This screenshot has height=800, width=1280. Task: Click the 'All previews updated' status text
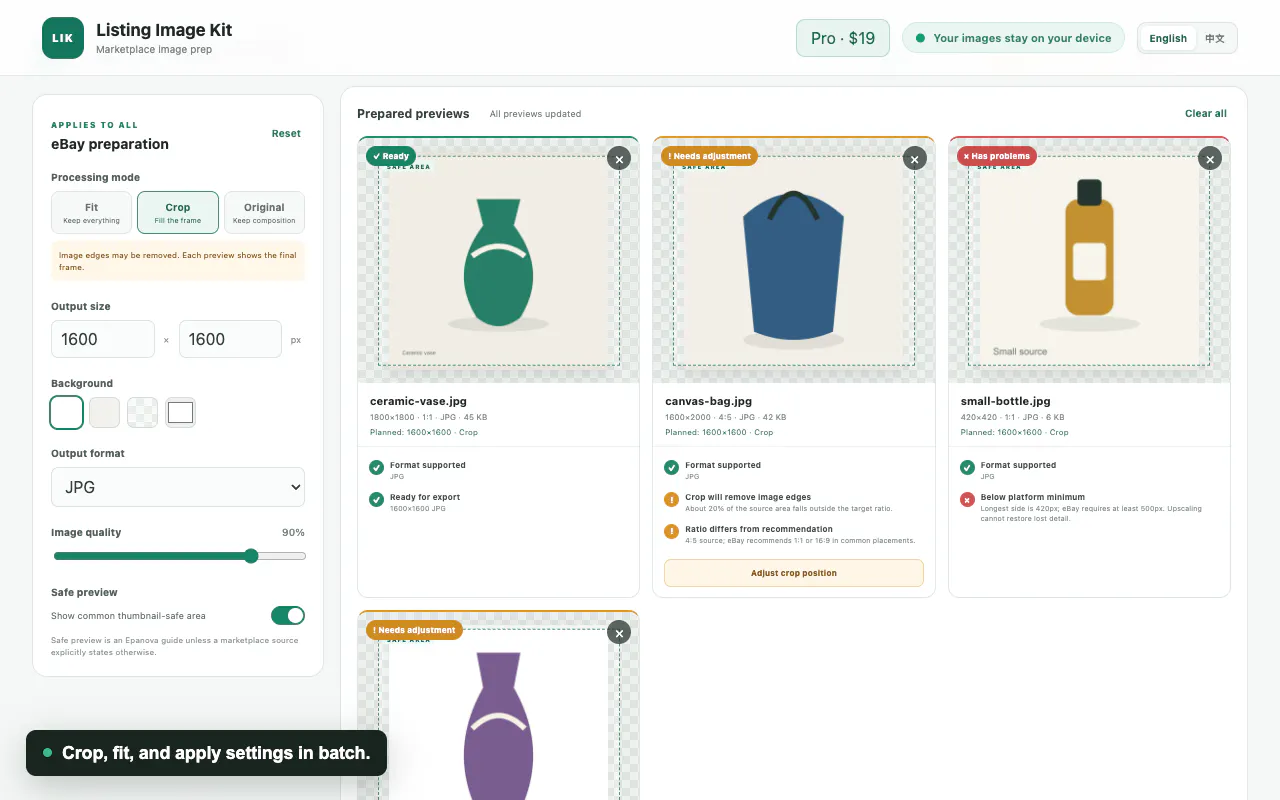(x=535, y=114)
